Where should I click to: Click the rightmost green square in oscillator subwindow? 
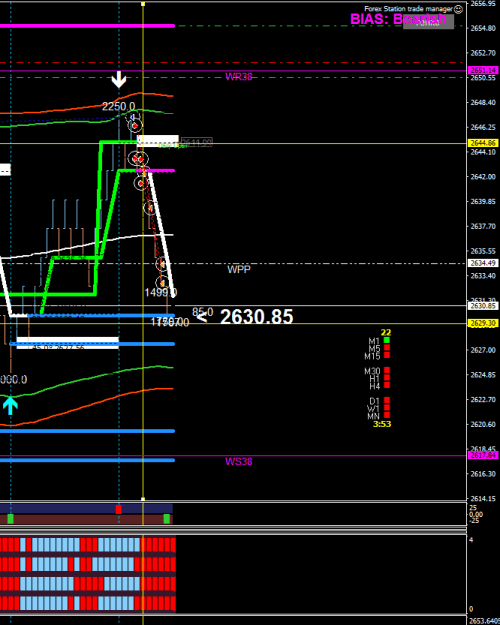(x=167, y=519)
